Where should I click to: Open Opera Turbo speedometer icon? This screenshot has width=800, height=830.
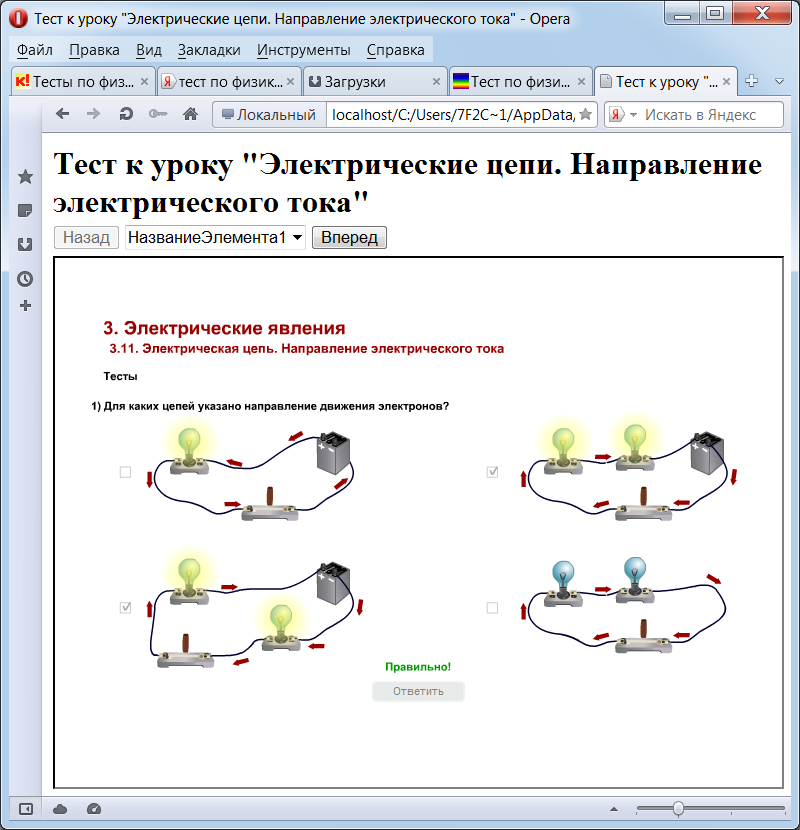(x=94, y=809)
